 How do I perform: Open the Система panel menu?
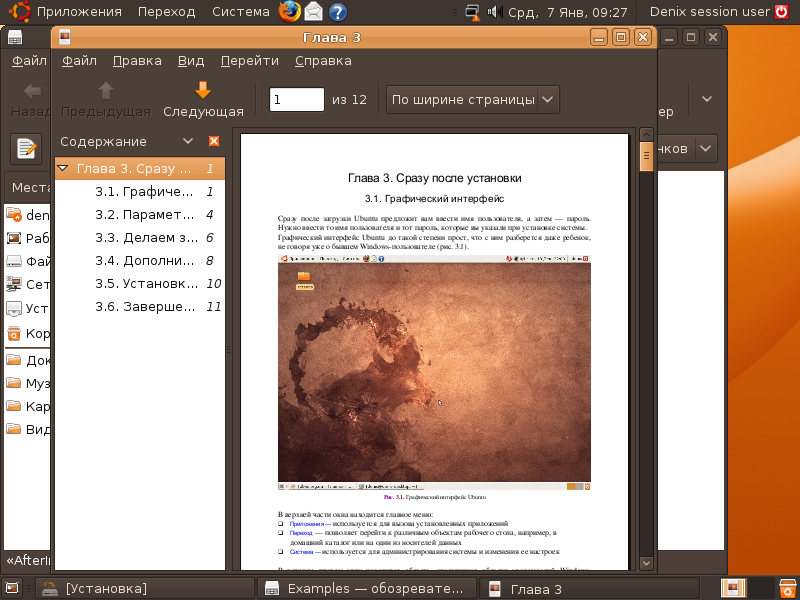[240, 12]
